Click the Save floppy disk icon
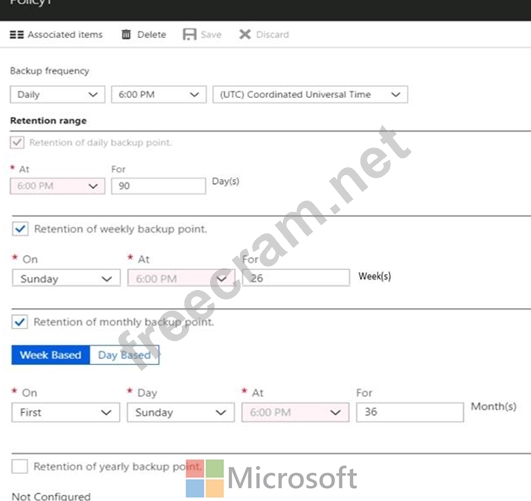This screenshot has width=531, height=501. (189, 34)
